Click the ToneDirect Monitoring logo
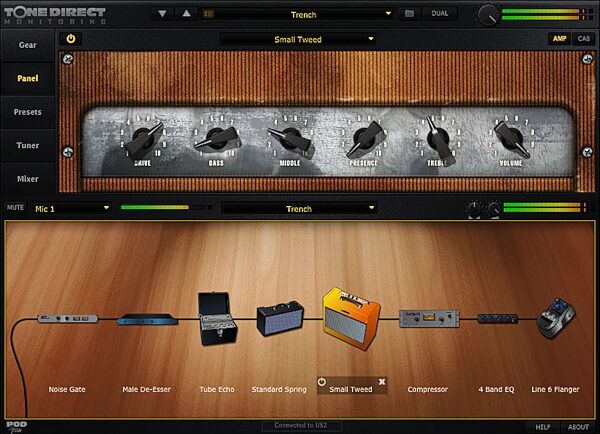This screenshot has height=434, width=600. [55, 15]
